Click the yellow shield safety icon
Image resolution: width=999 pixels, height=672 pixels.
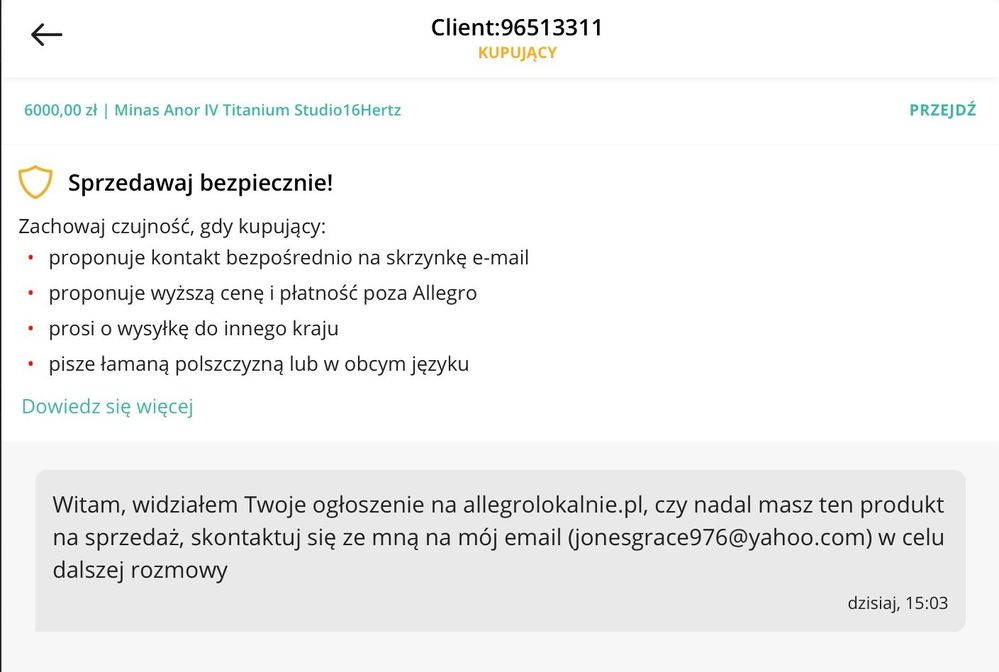35,182
